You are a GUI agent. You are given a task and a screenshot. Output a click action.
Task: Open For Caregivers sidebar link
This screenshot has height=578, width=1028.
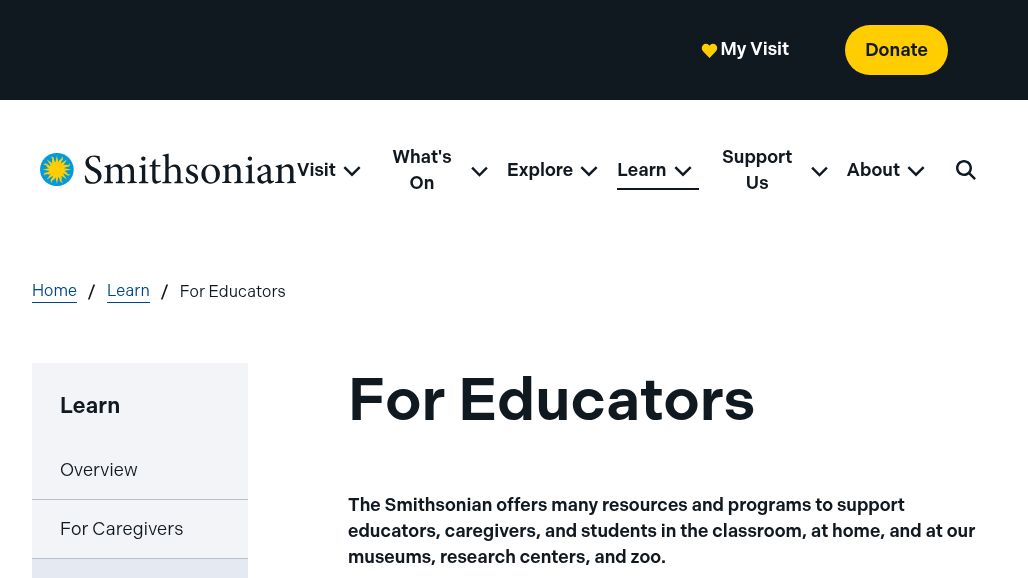[x=122, y=529]
